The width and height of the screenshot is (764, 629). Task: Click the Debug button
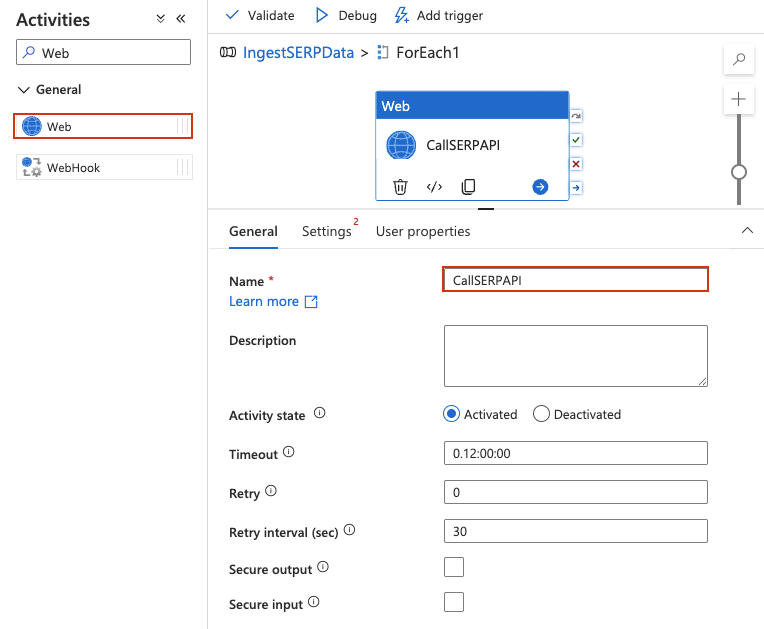coord(346,15)
